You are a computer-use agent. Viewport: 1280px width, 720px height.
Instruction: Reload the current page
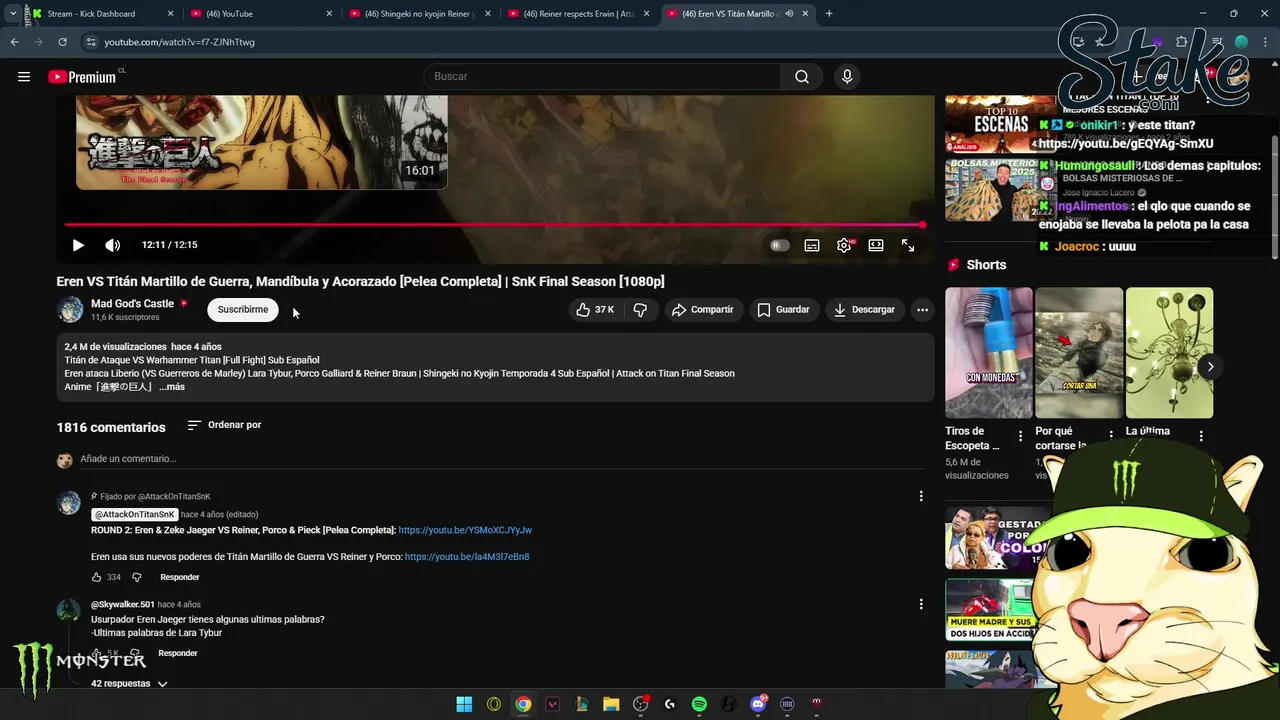click(x=62, y=42)
